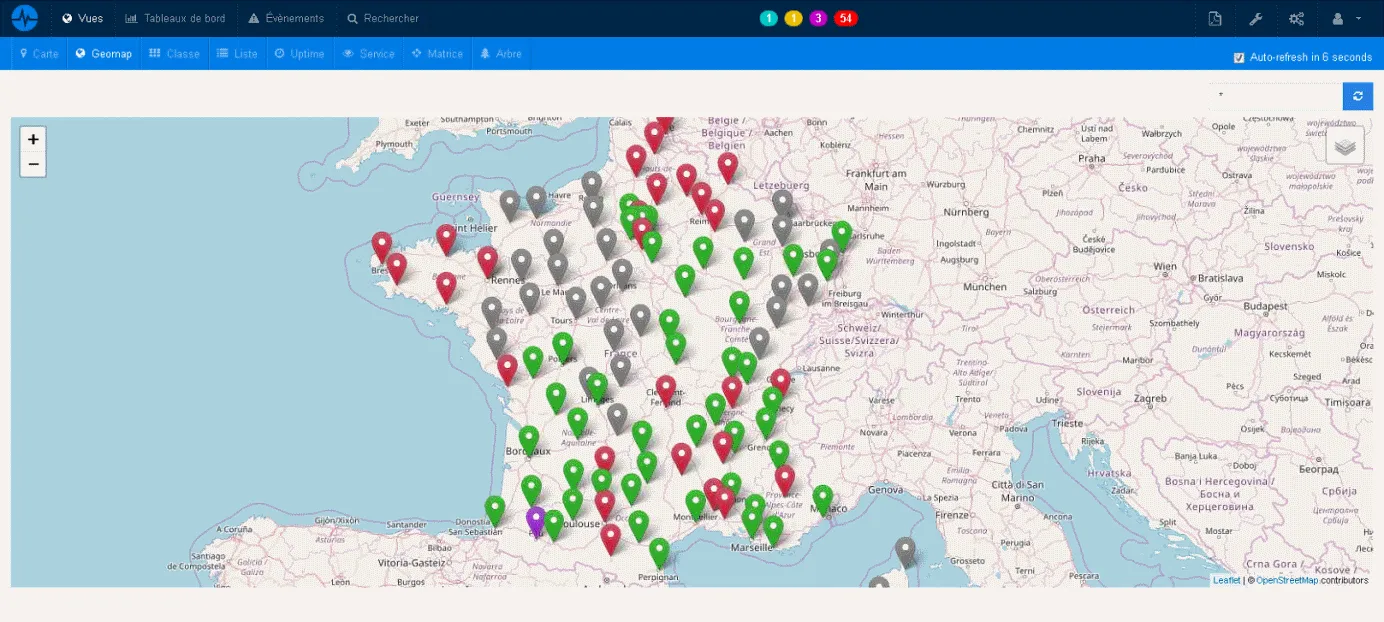Click the gears administration icon
Image resolution: width=1384 pixels, height=622 pixels.
1296,19
